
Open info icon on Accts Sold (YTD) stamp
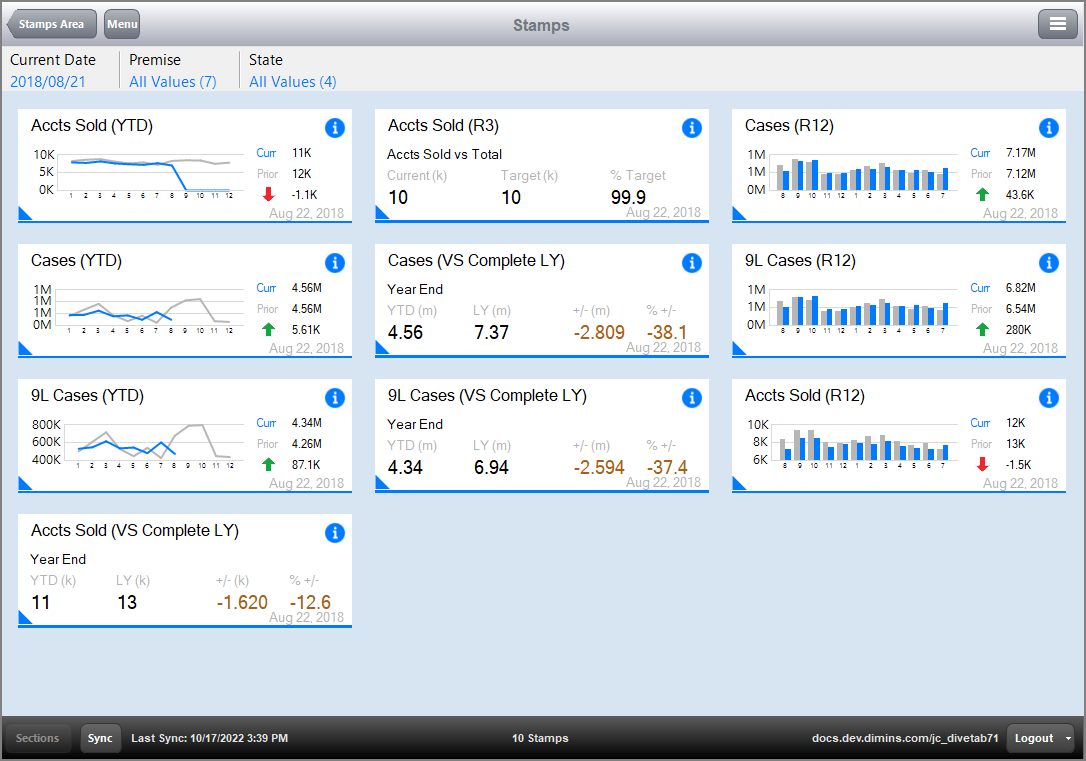point(335,128)
